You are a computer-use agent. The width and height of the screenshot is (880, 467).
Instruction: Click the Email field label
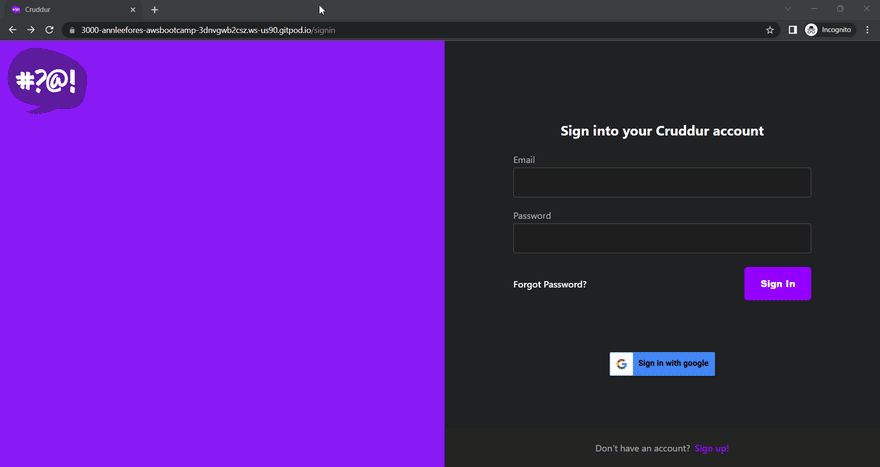pos(524,160)
